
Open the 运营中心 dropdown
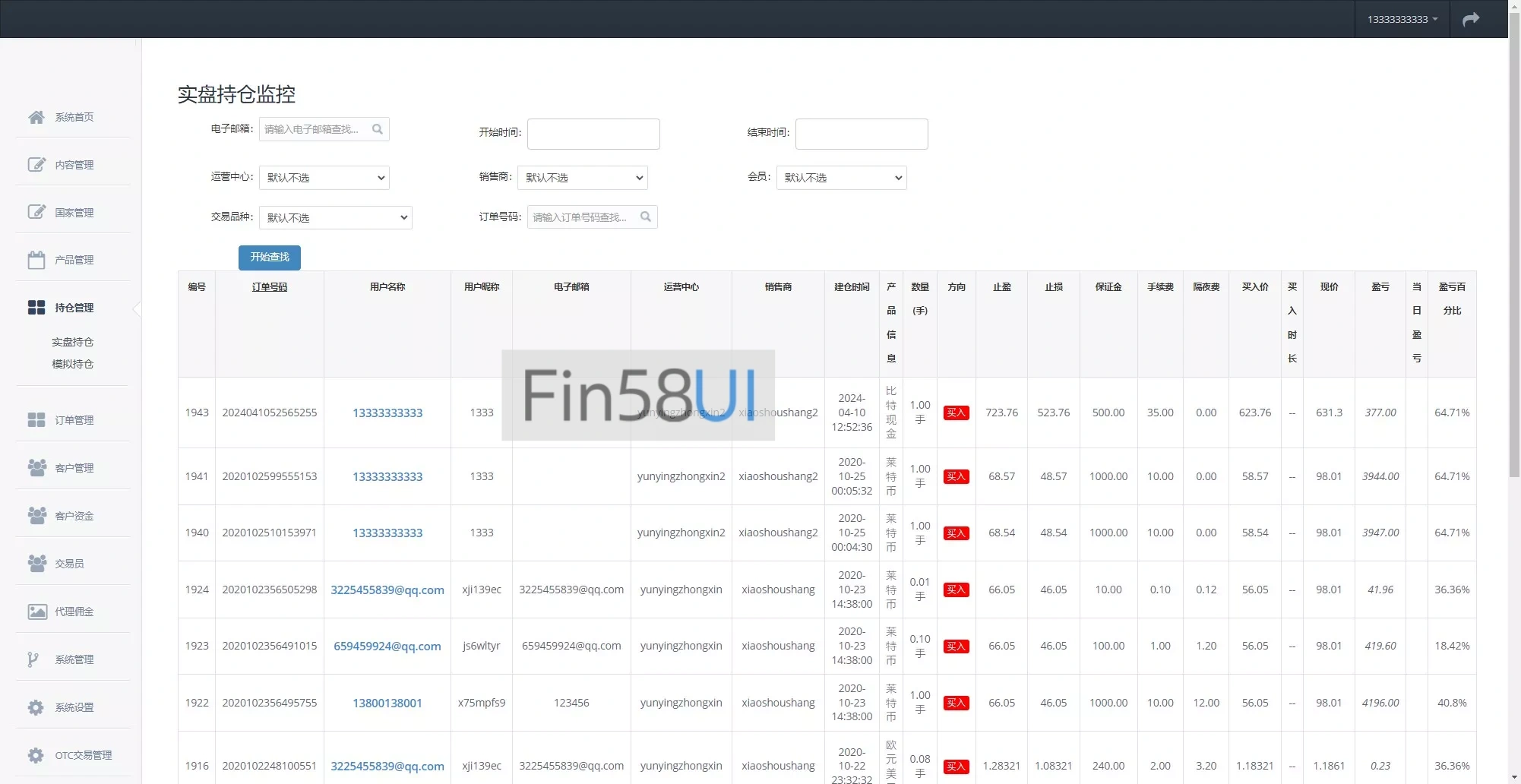click(324, 178)
